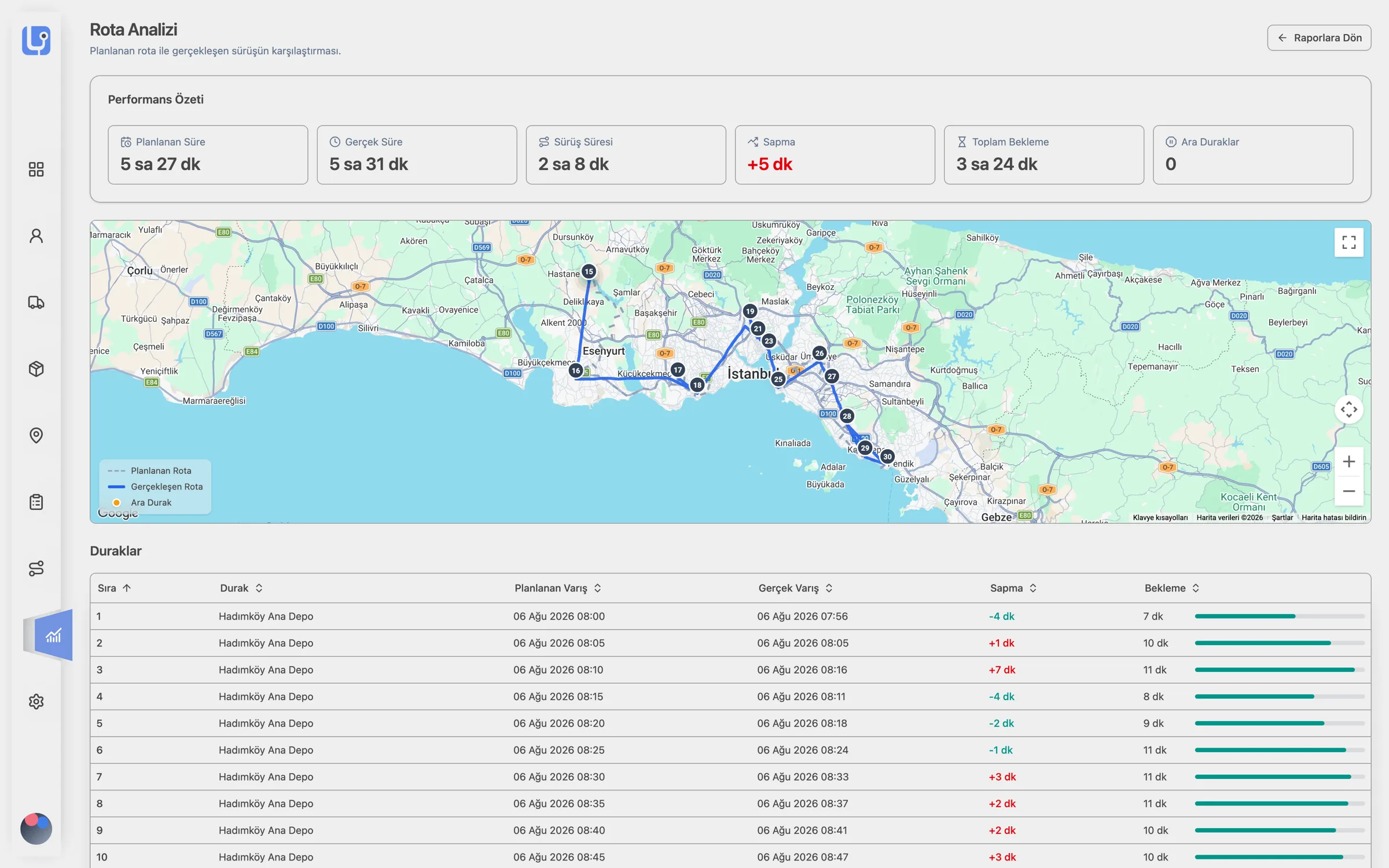The image size is (1389, 868).
Task: Open the Şartlar link on map
Action: 1282,517
